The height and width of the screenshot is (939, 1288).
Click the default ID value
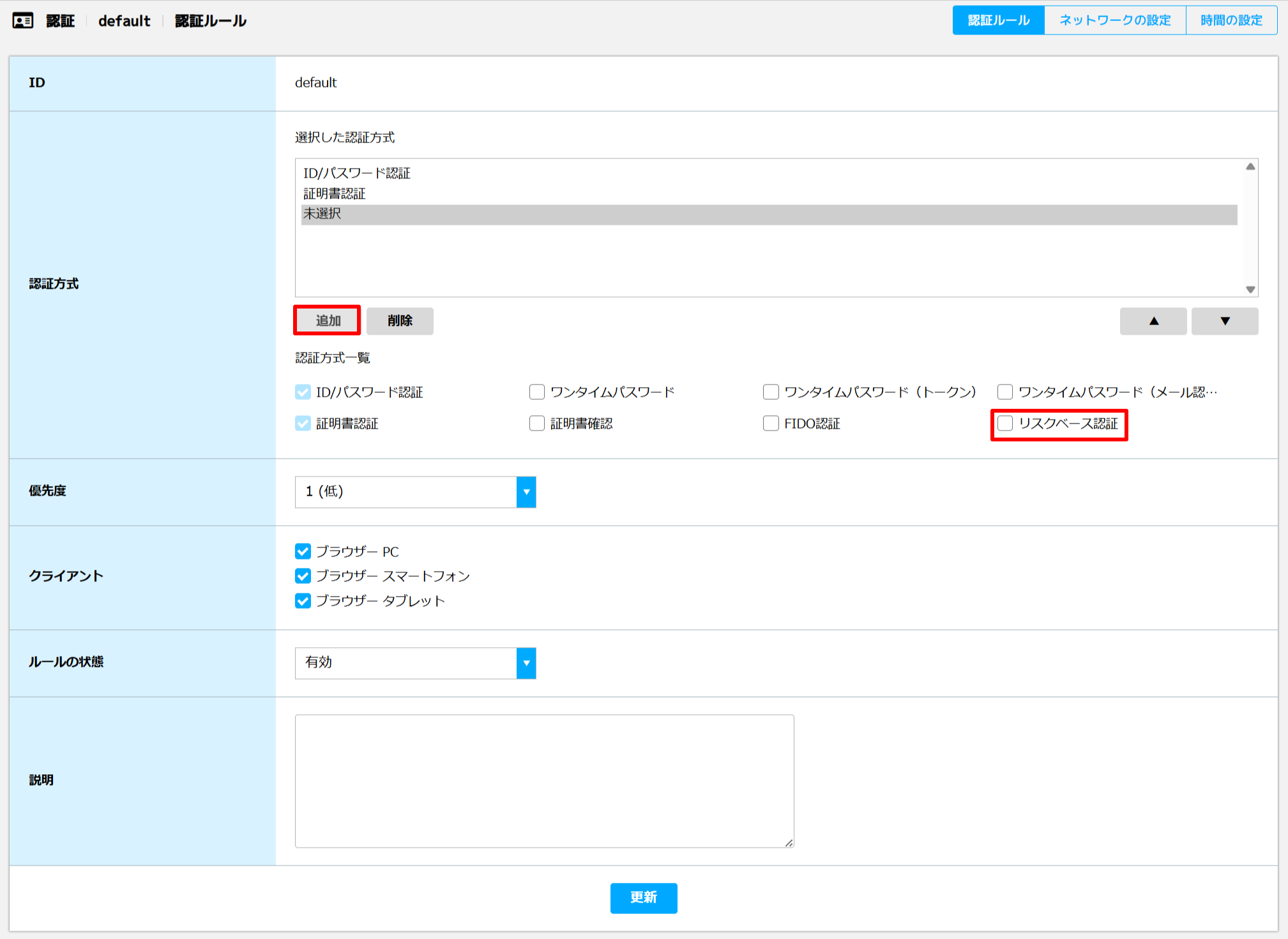click(x=315, y=82)
